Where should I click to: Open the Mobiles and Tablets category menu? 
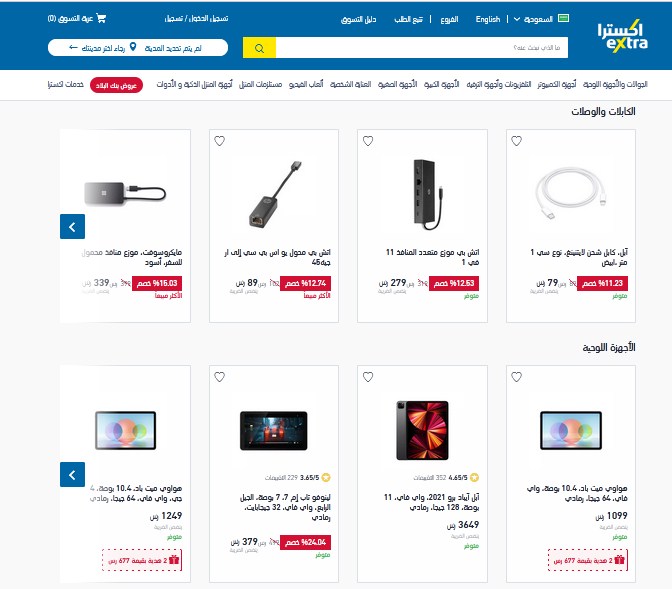click(x=615, y=84)
